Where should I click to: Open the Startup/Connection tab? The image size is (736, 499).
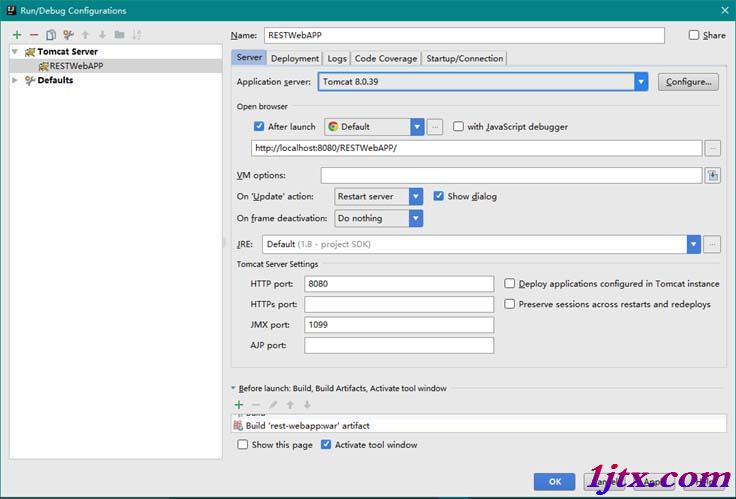click(x=464, y=58)
